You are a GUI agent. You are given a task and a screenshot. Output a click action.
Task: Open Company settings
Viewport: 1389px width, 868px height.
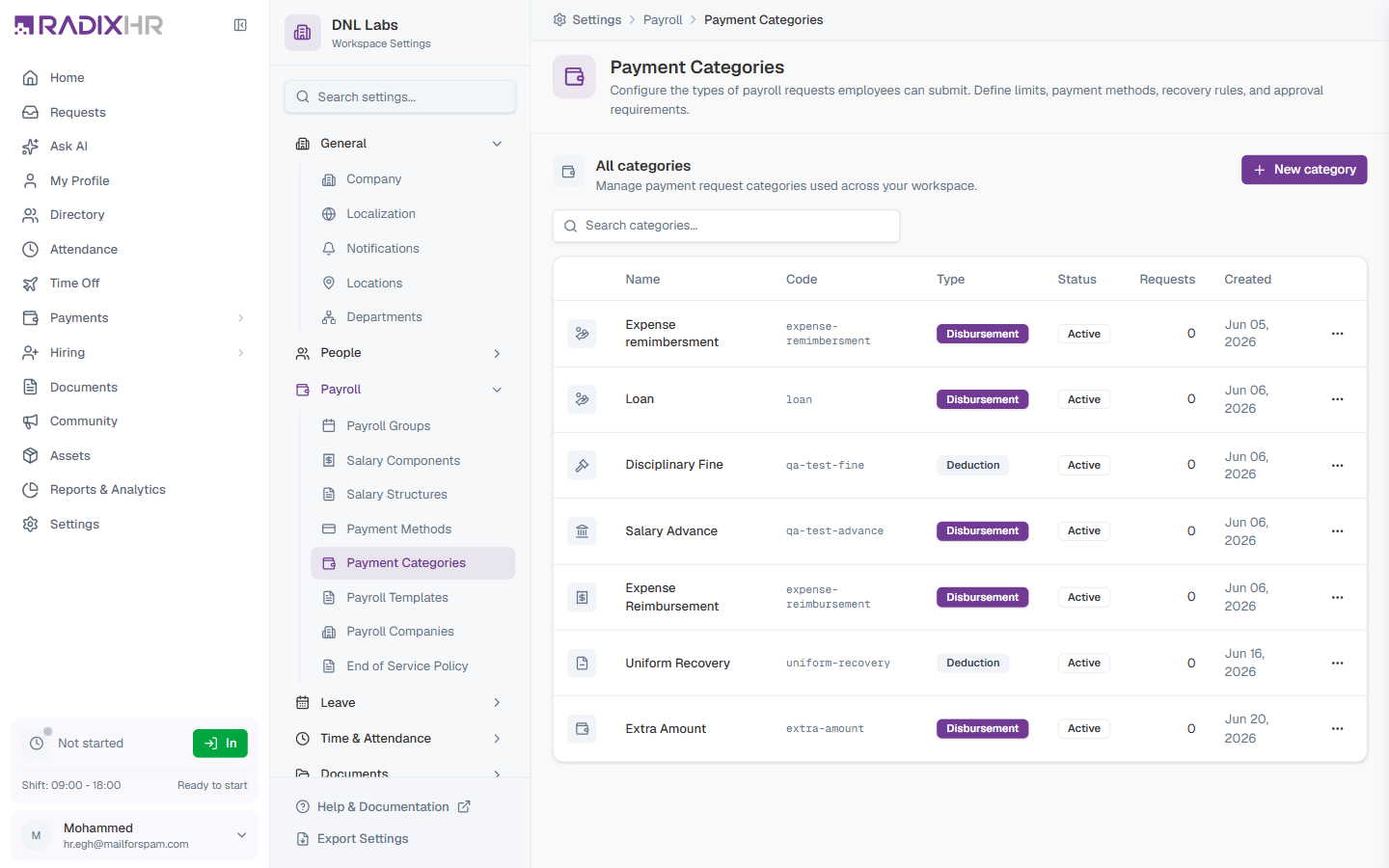pyautogui.click(x=413, y=179)
